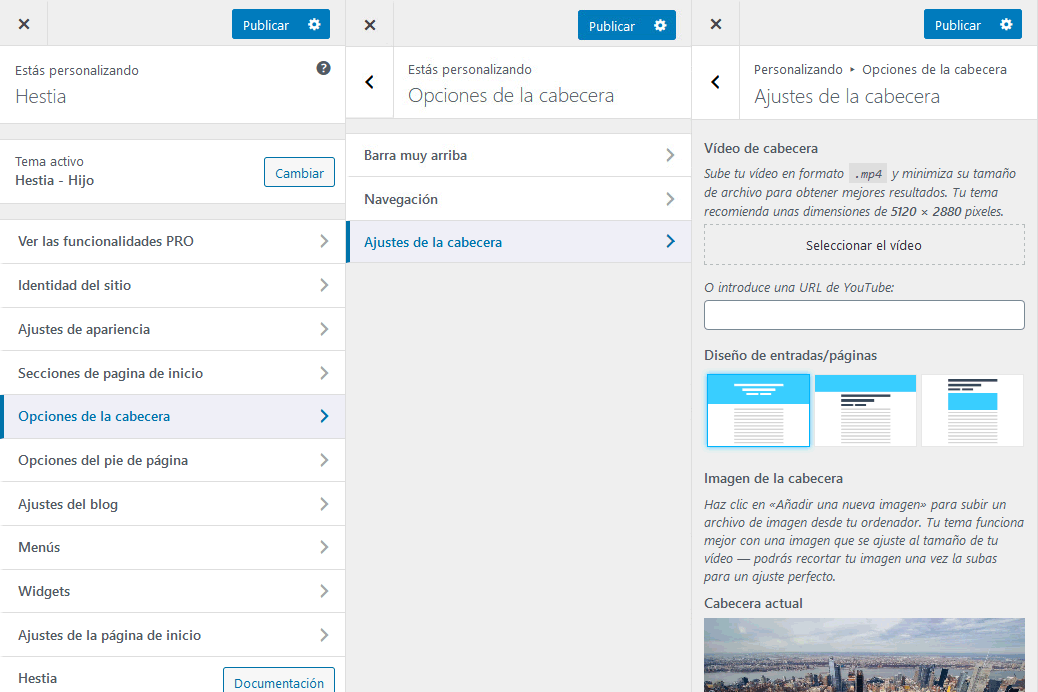Viewport: 1038px width, 692px height.
Task: Choose the third entry layout design option
Action: coord(972,410)
